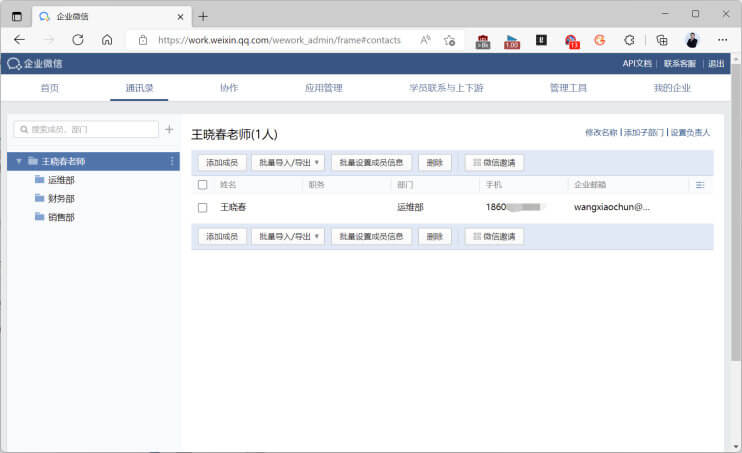This screenshot has width=742, height=453.
Task: Click the top 删除 button
Action: 434,162
